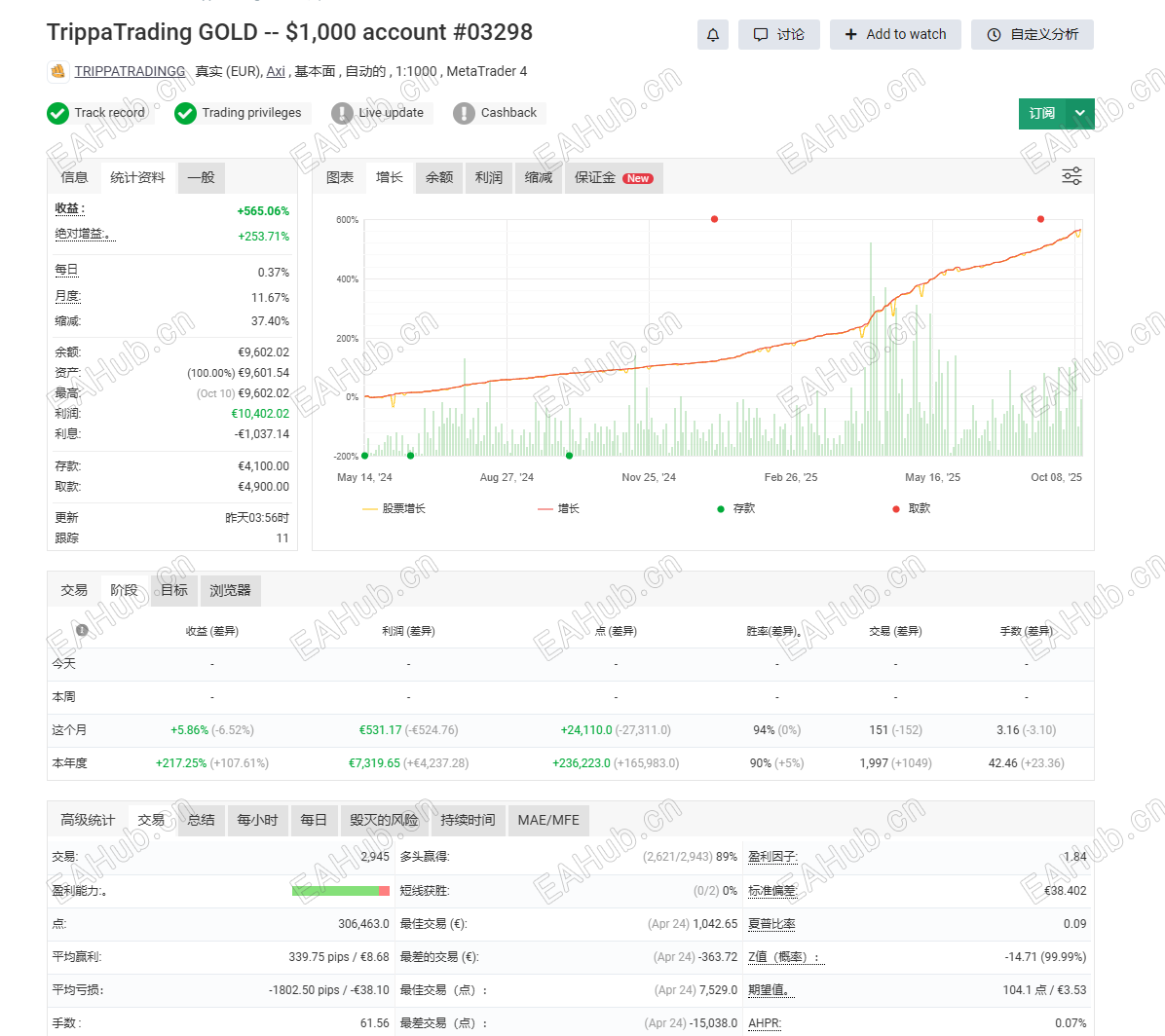Click the 收益 gain label
This screenshot has width=1165, height=1036.
point(70,209)
